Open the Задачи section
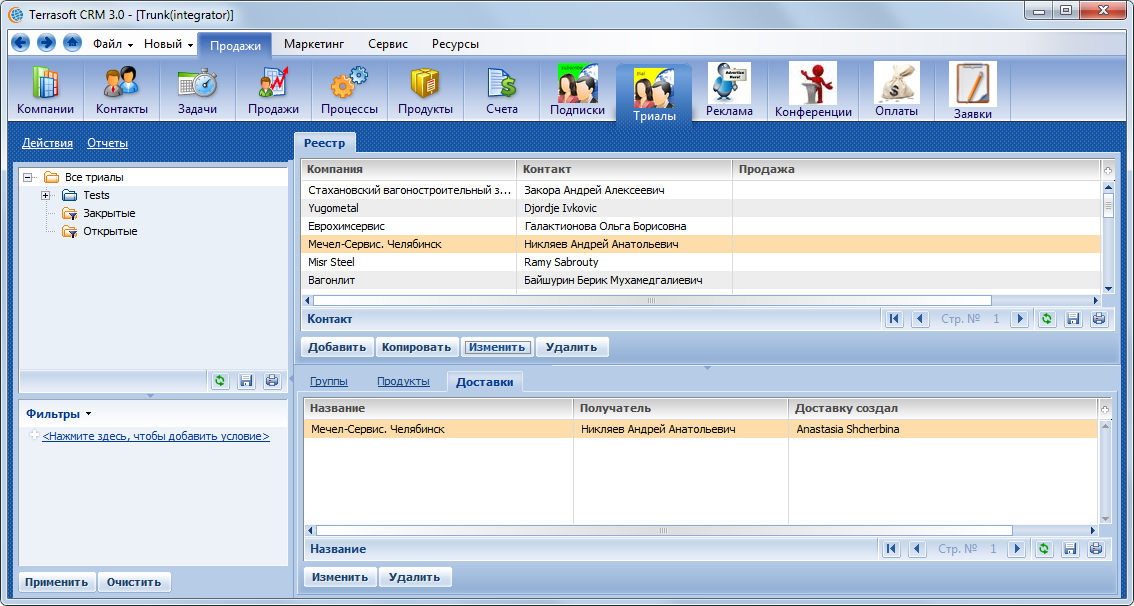The height and width of the screenshot is (606, 1134). click(x=197, y=91)
